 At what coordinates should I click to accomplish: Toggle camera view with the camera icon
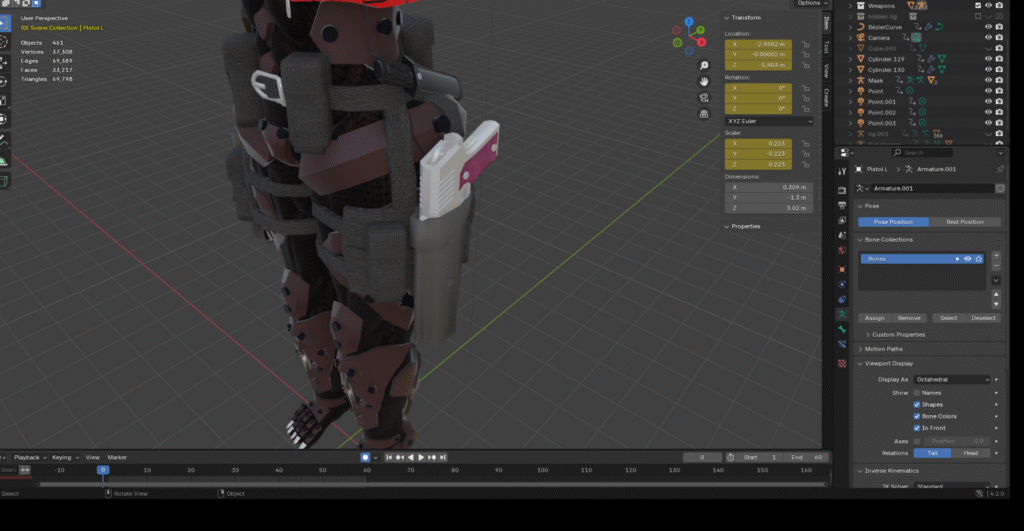(704, 97)
